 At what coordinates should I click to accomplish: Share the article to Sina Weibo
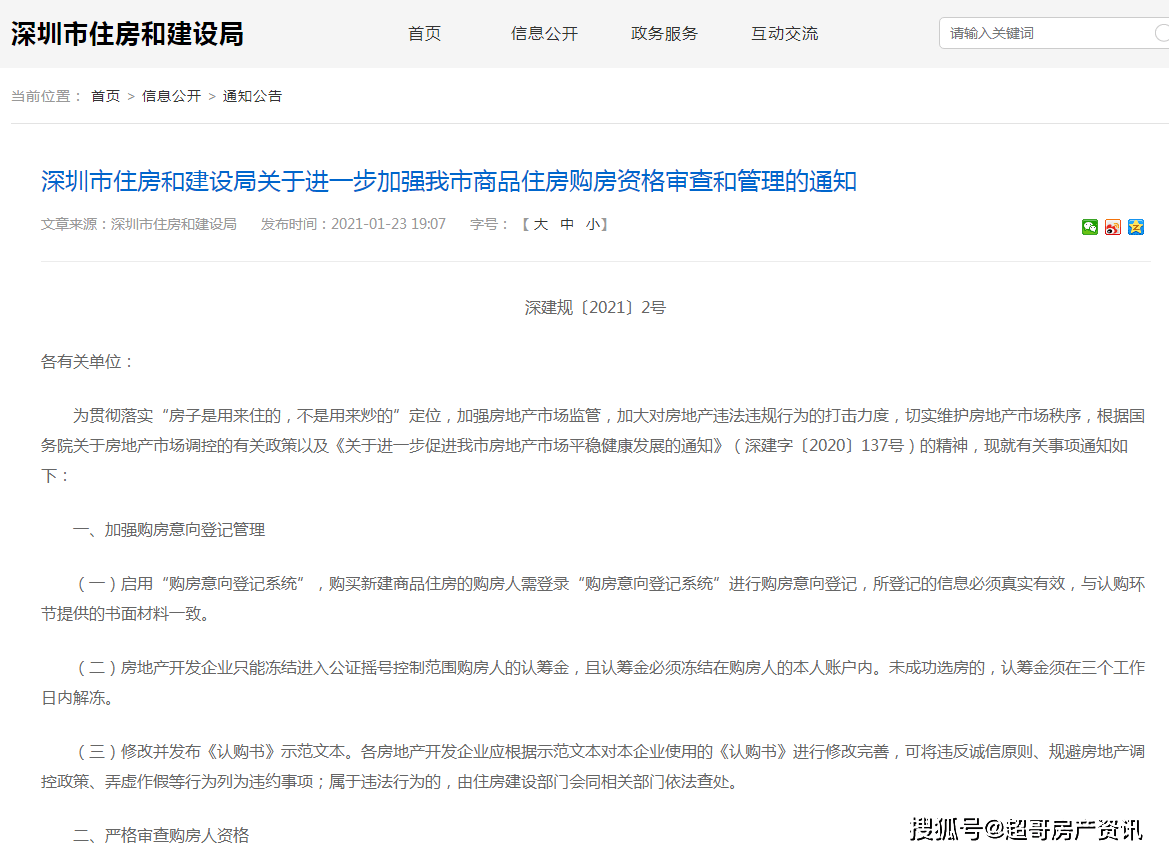(1112, 227)
